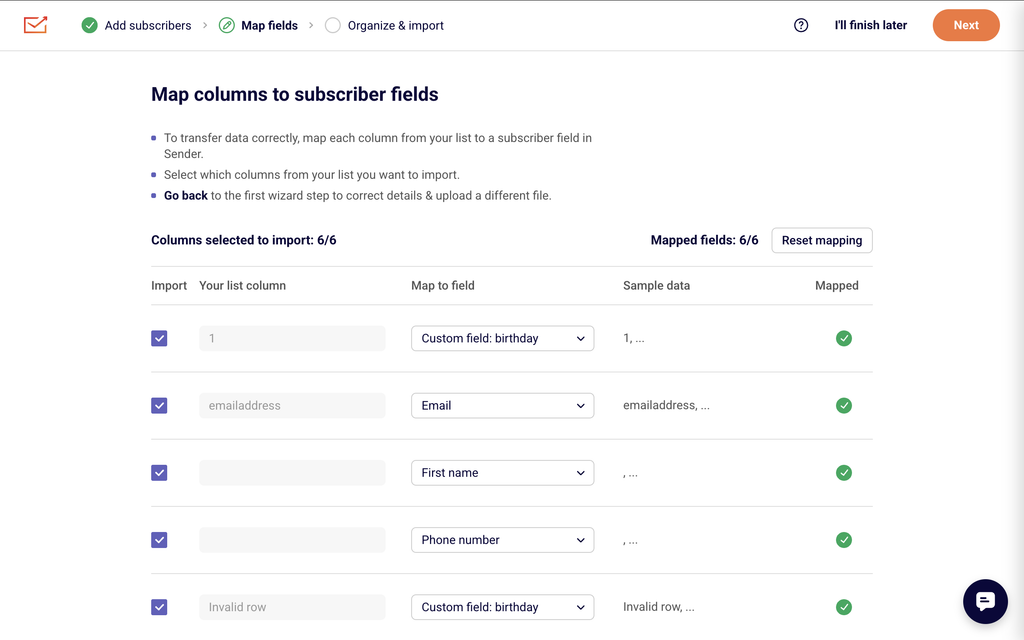Uncheck import checkbox in Phone number row

(159, 540)
